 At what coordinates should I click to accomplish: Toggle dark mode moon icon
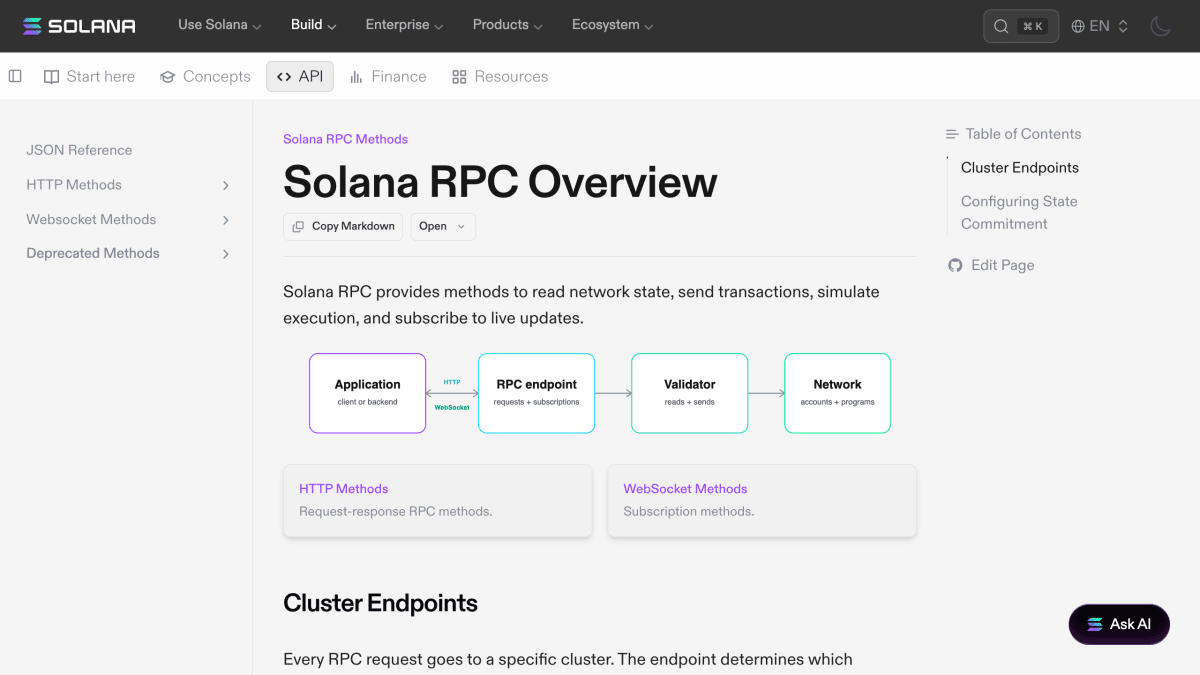coord(1160,26)
